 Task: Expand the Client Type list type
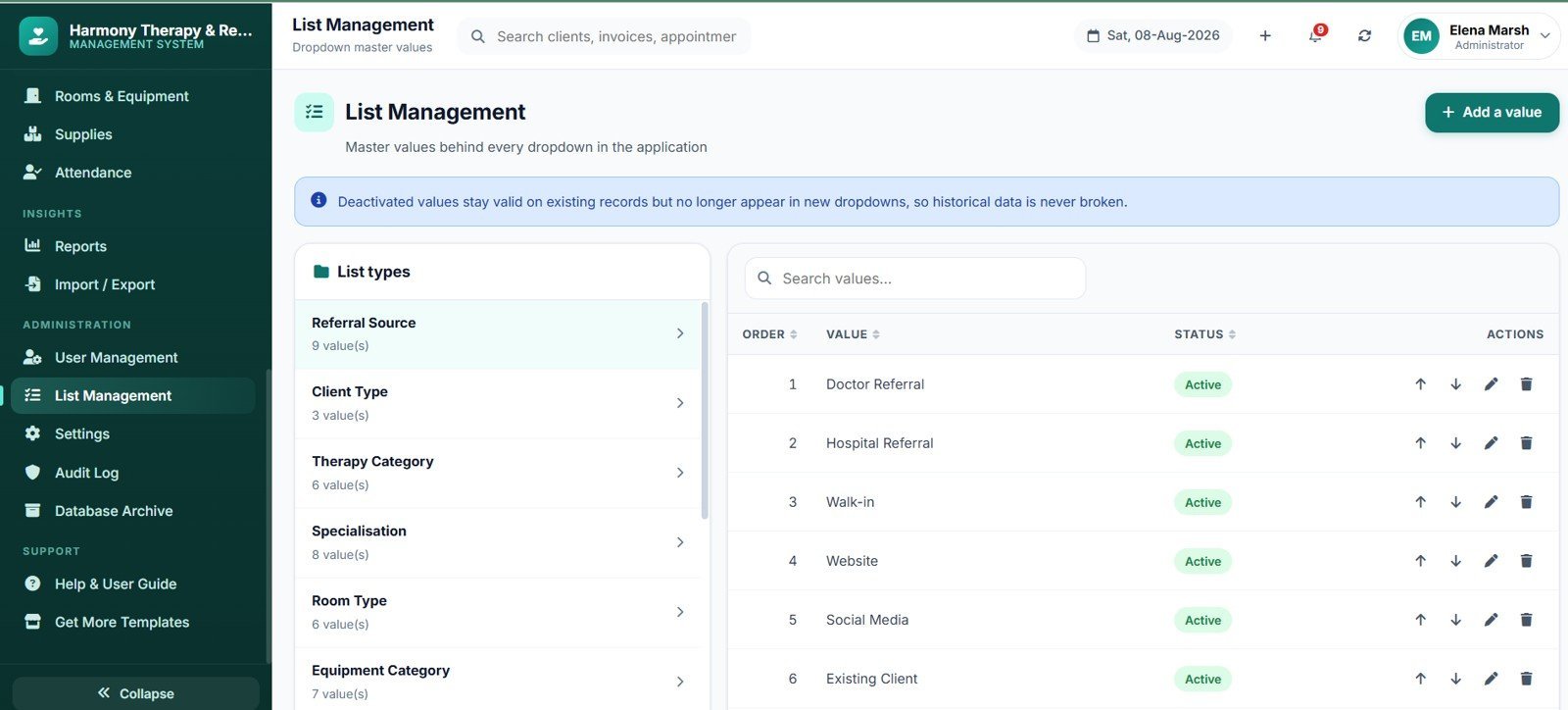498,403
